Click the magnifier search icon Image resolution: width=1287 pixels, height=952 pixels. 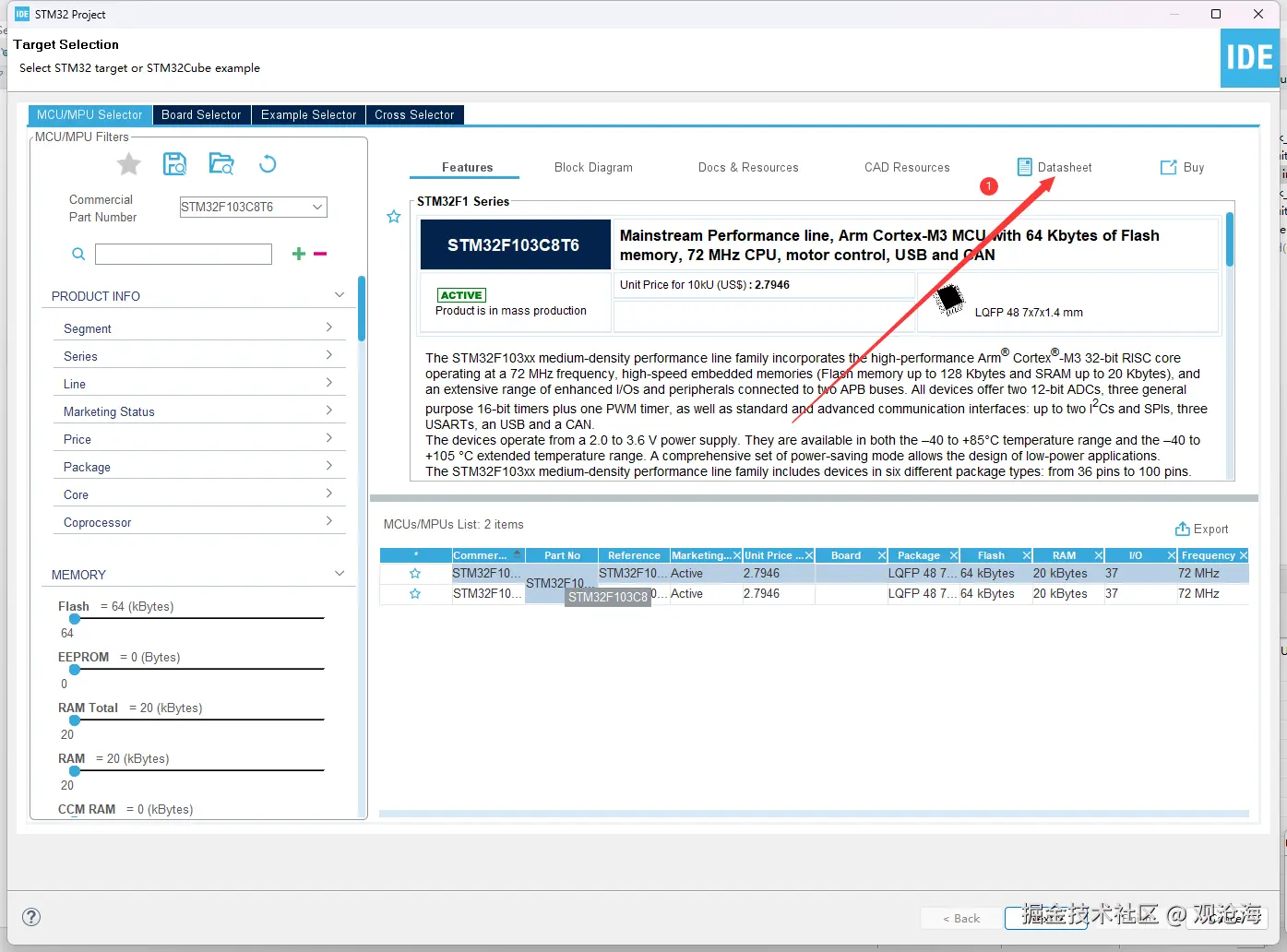tap(78, 254)
